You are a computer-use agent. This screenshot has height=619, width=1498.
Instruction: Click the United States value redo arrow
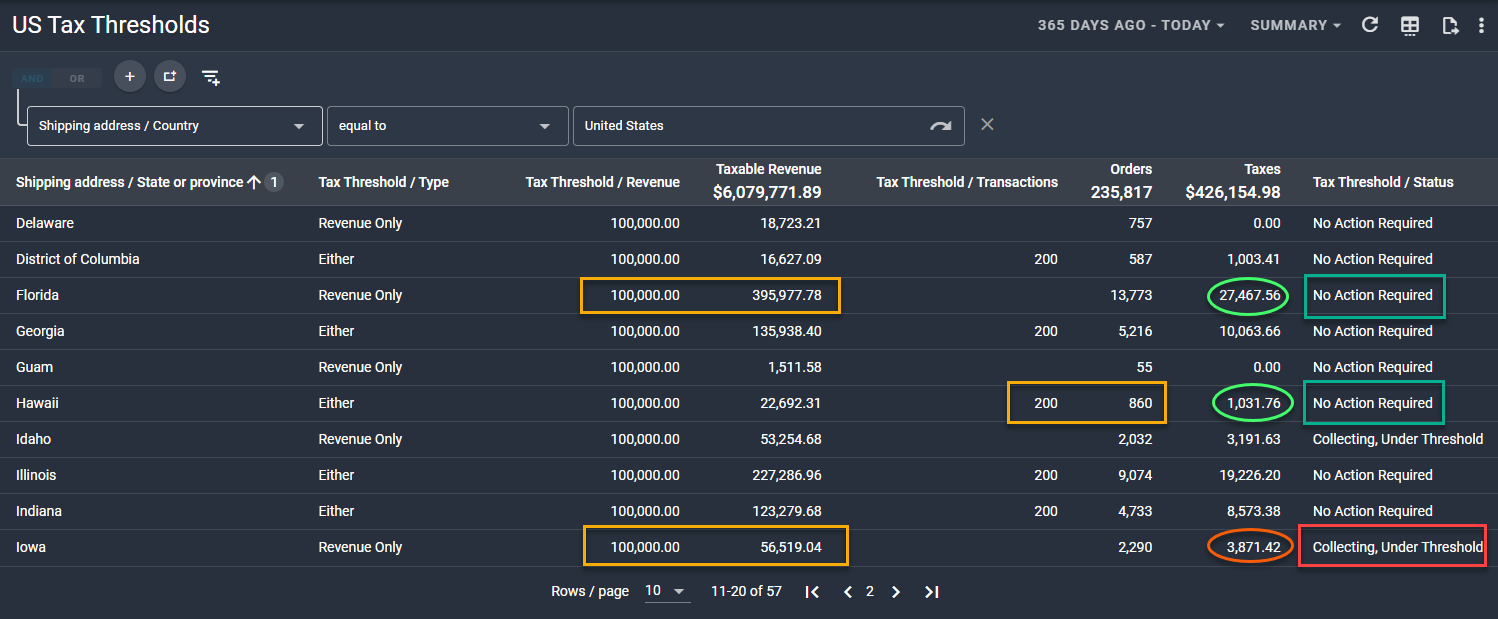coord(941,126)
